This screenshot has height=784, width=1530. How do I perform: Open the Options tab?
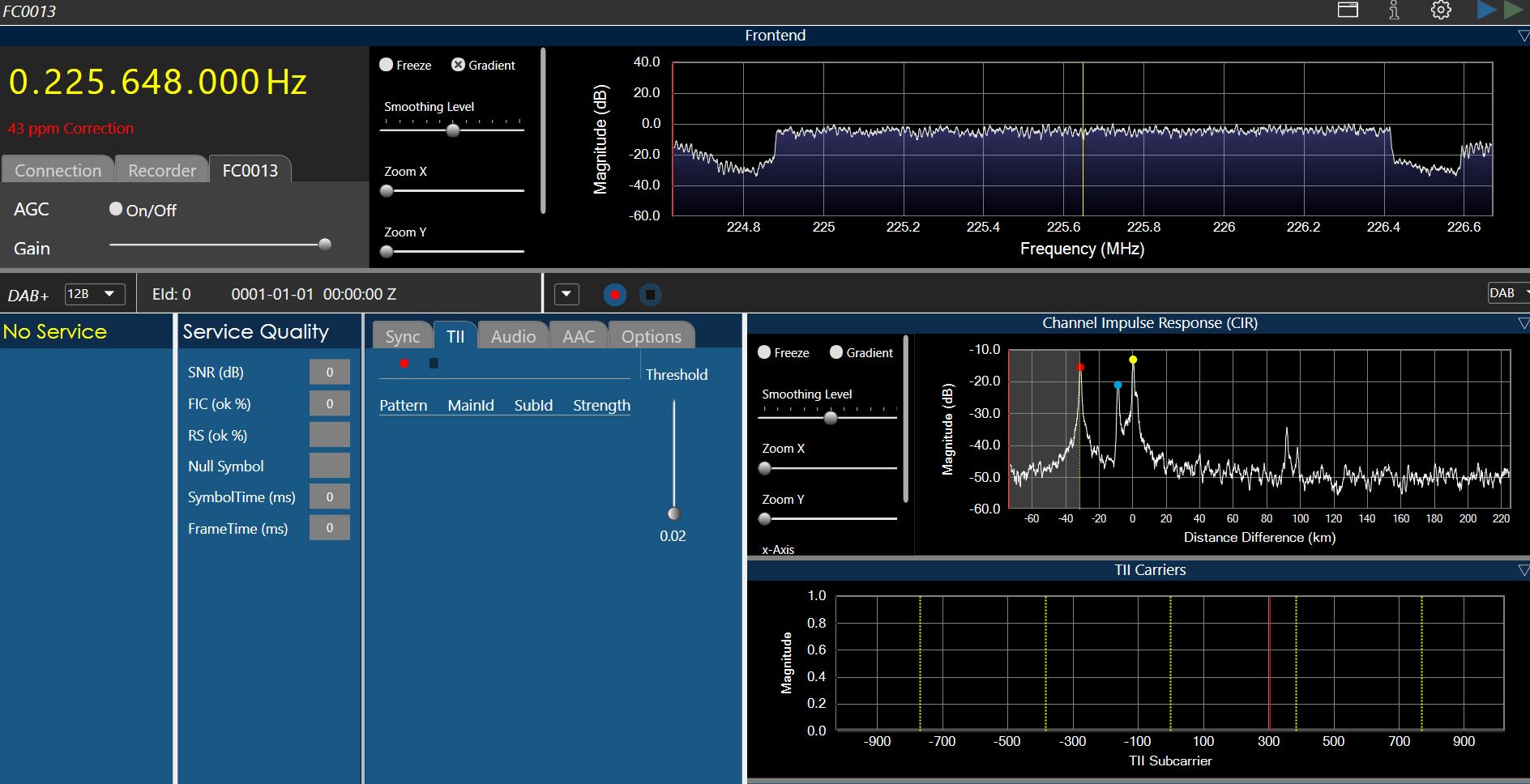point(651,336)
